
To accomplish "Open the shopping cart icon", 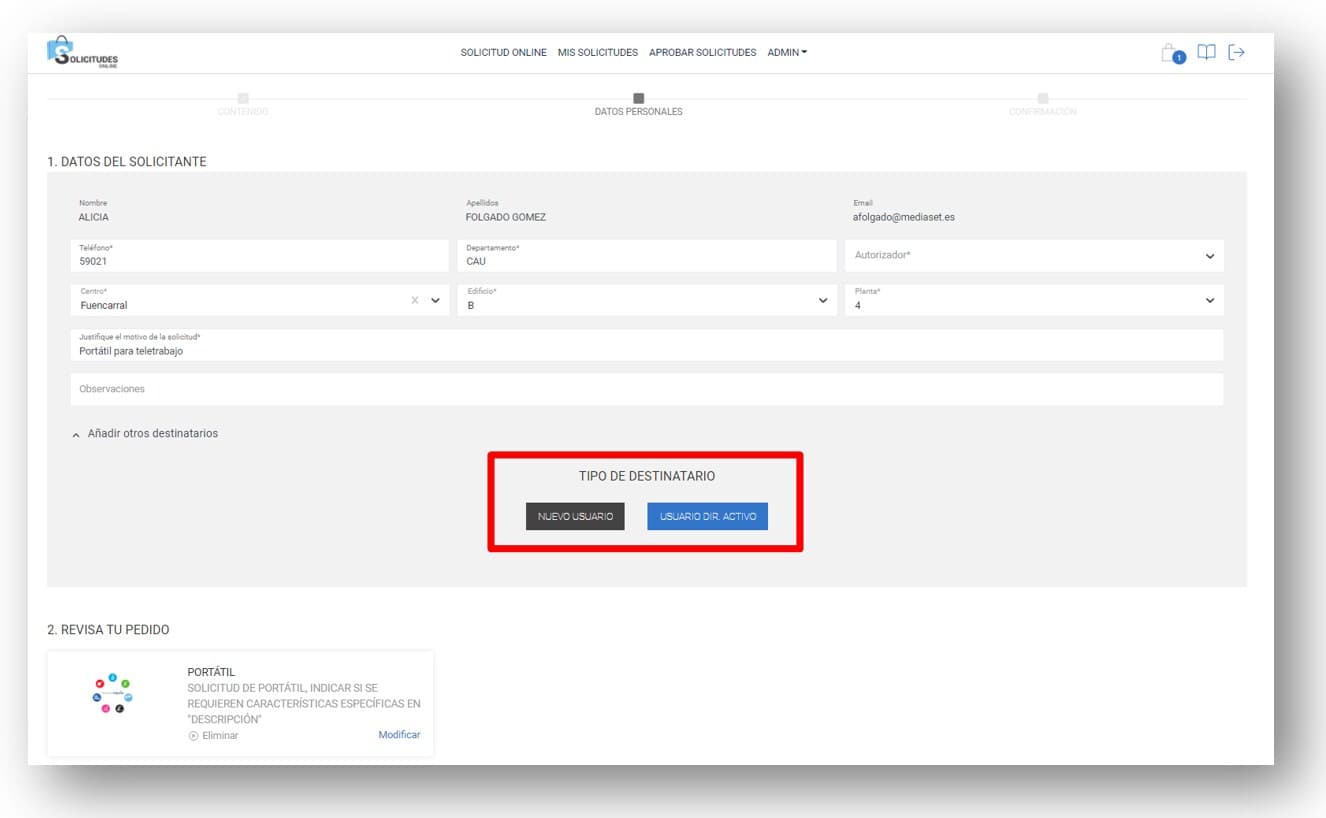I will 1170,53.
